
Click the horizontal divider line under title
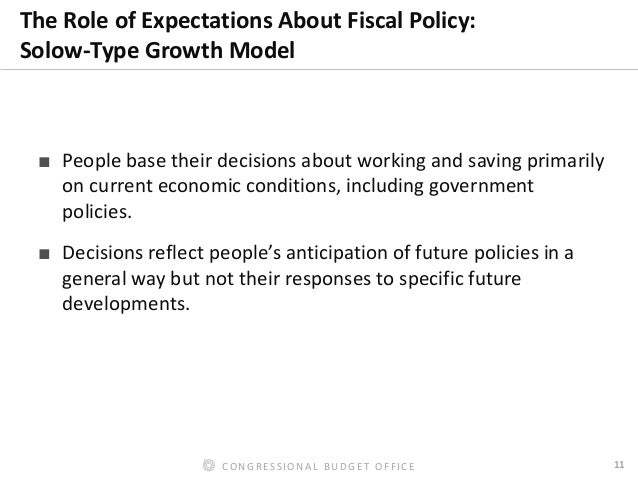(x=319, y=70)
